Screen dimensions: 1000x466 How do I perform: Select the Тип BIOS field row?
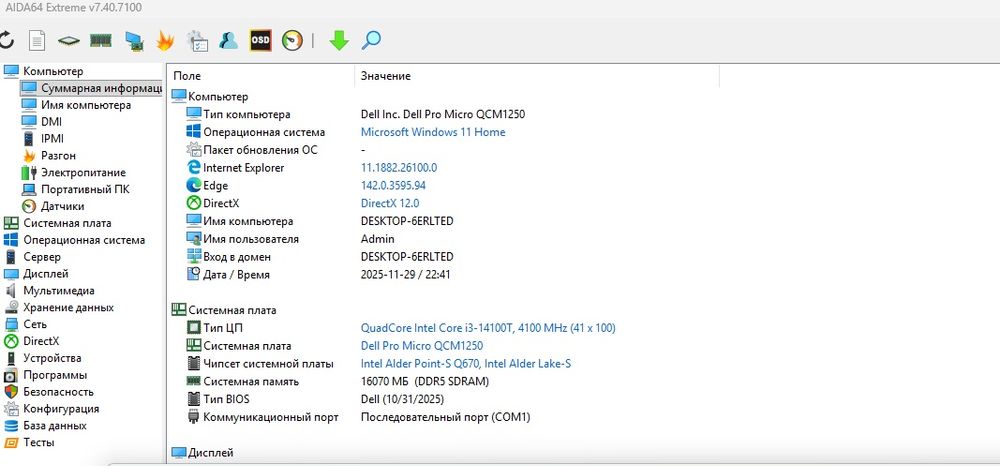[226, 400]
